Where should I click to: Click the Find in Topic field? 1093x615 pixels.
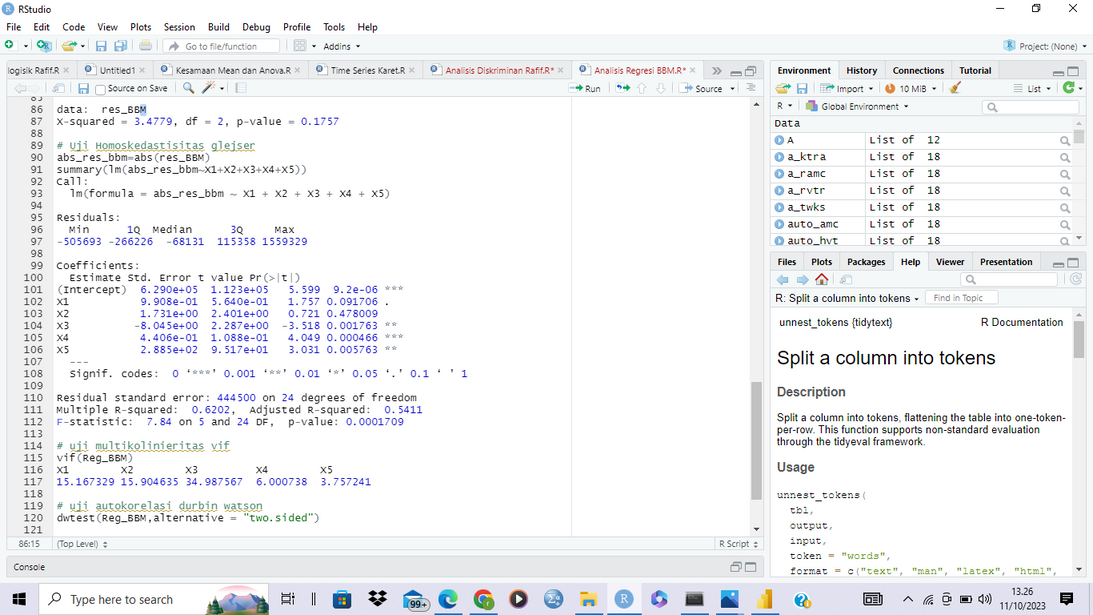[x=960, y=298]
